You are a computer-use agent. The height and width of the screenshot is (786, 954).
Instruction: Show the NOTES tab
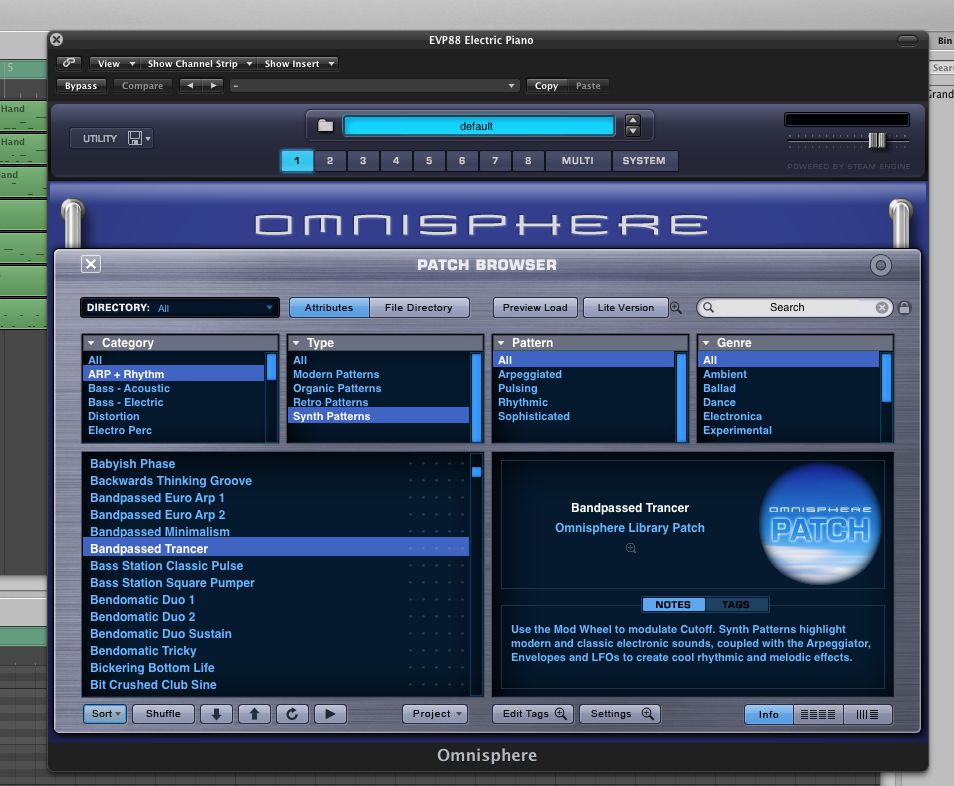(673, 604)
